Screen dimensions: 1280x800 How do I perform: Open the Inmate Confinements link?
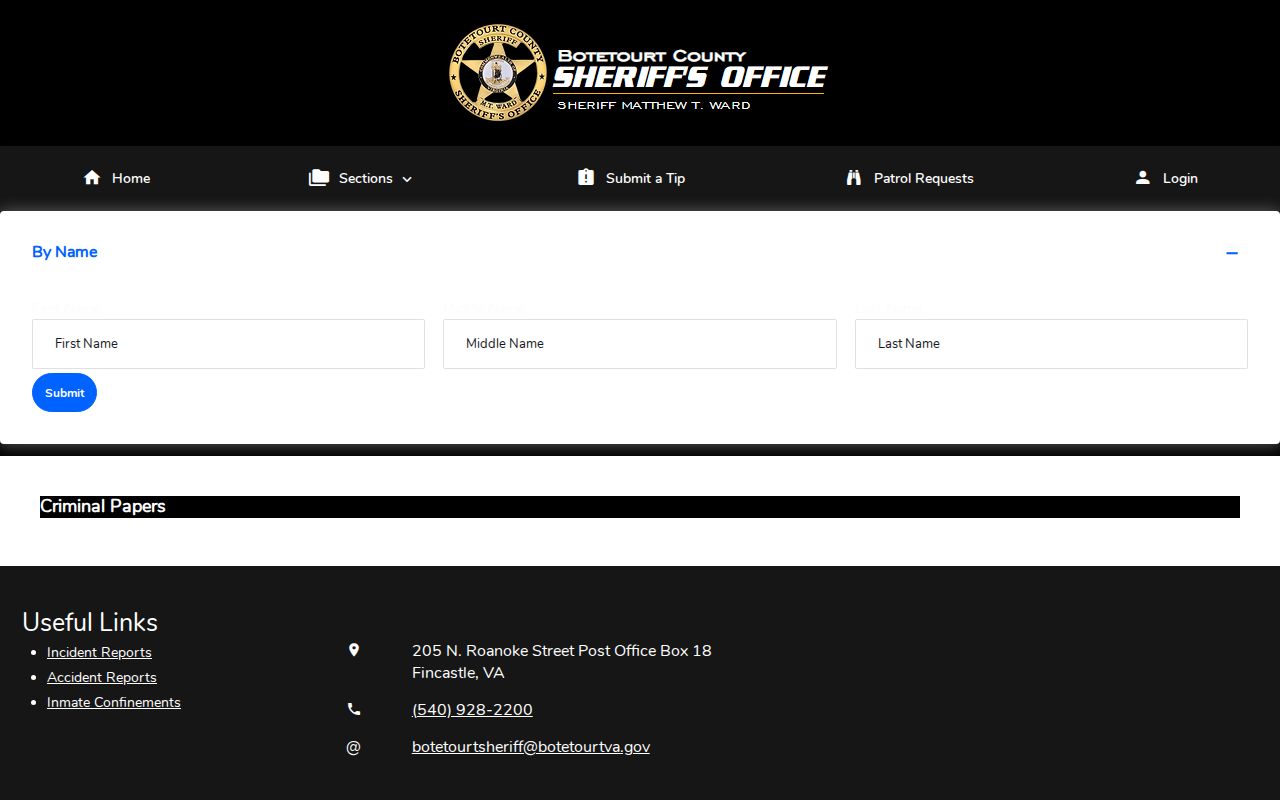(114, 702)
